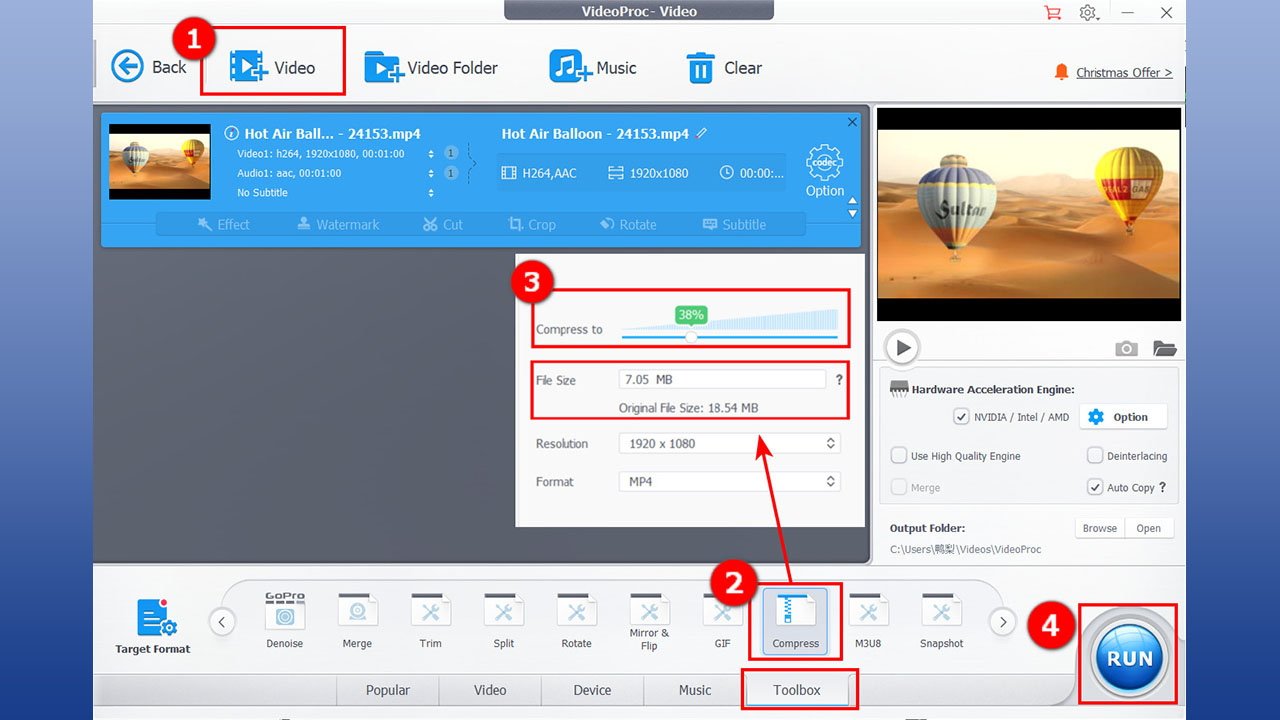Open the folder icon under the preview
This screenshot has width=1280, height=720.
pos(1164,348)
